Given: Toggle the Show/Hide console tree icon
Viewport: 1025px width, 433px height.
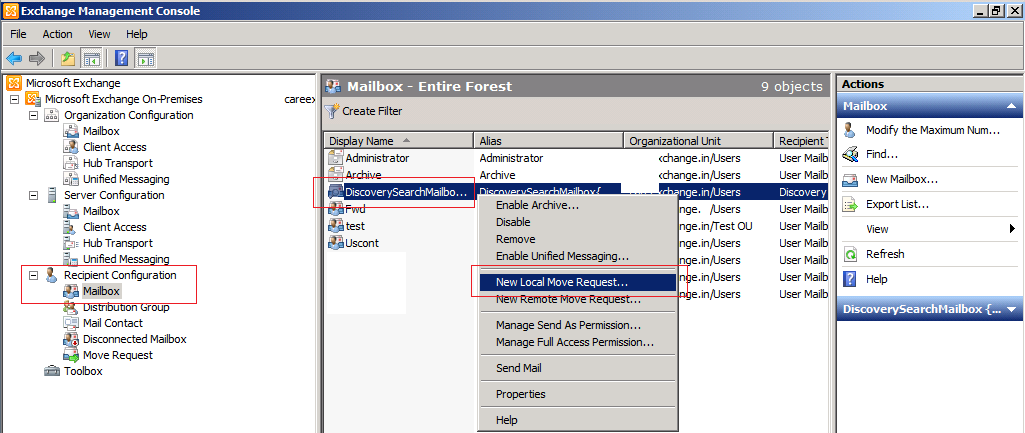Looking at the screenshot, I should point(90,58).
